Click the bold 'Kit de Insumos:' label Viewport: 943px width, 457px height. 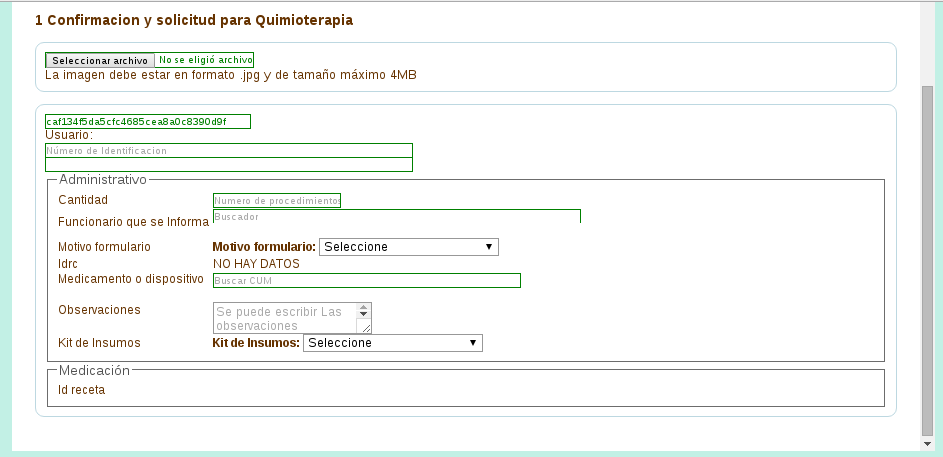tap(256, 343)
